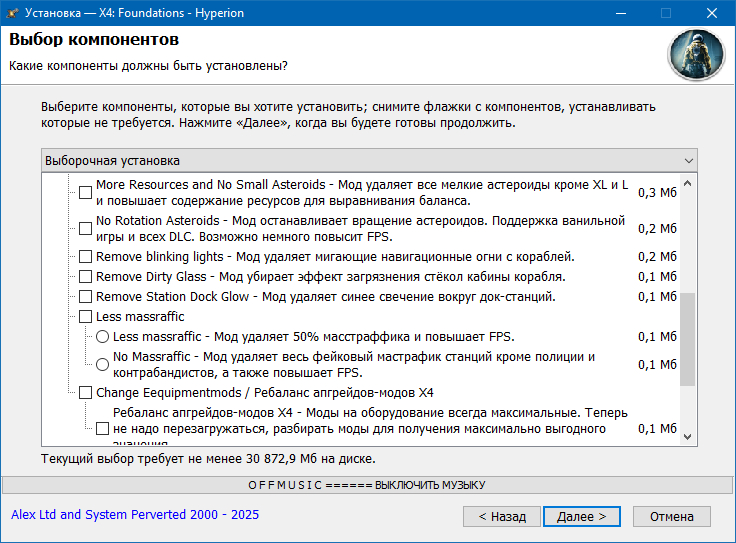736x543 pixels.
Task: Close the installer window
Action: (712, 13)
